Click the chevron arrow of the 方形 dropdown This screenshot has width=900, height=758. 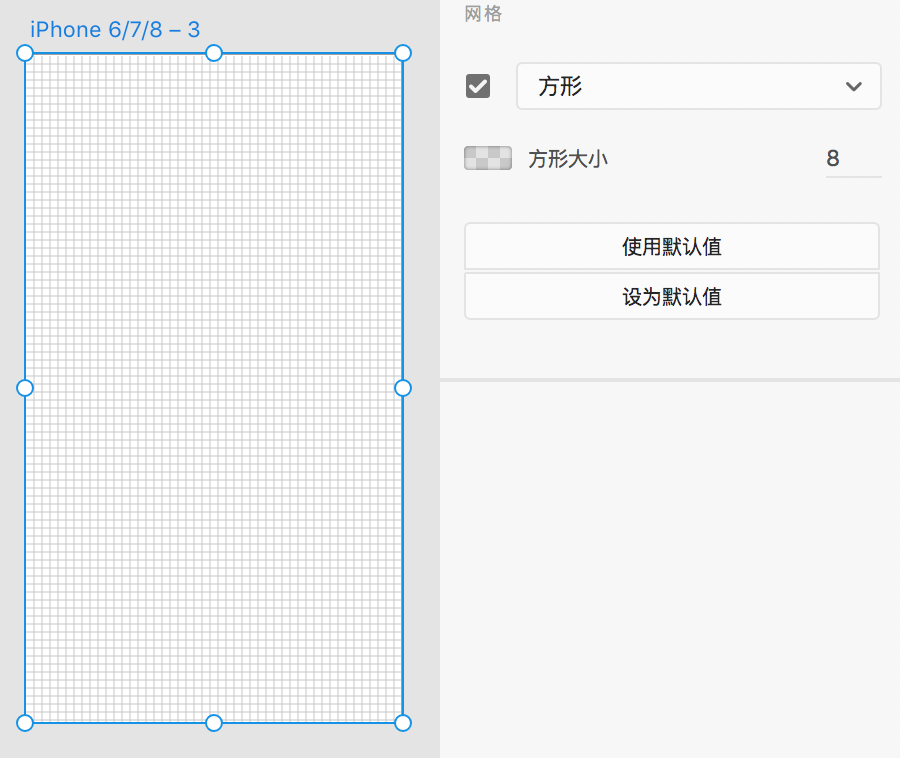(x=853, y=87)
